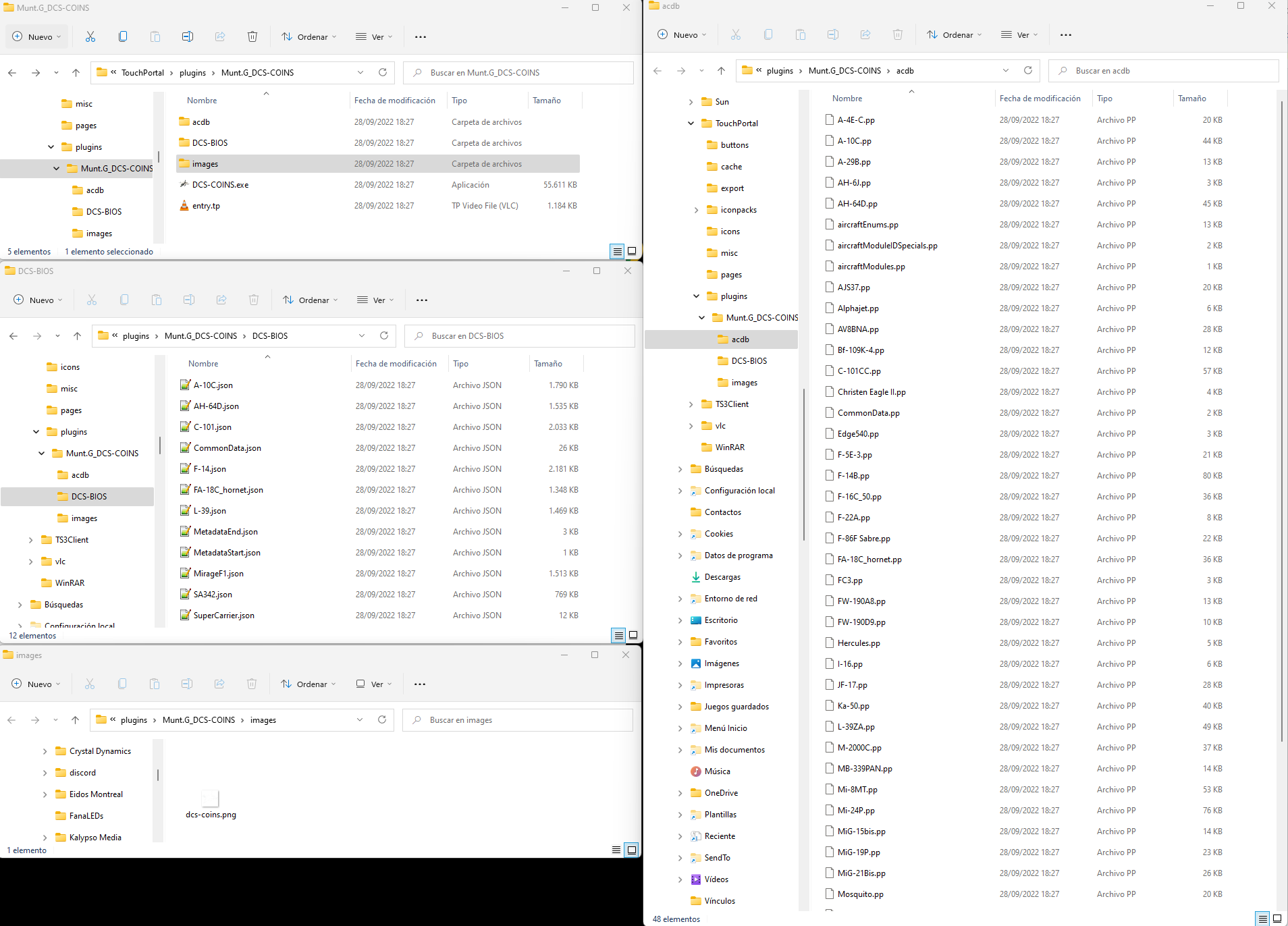Expand the iconpacks folder in acdb tree
1288x926 pixels.
coord(696,210)
